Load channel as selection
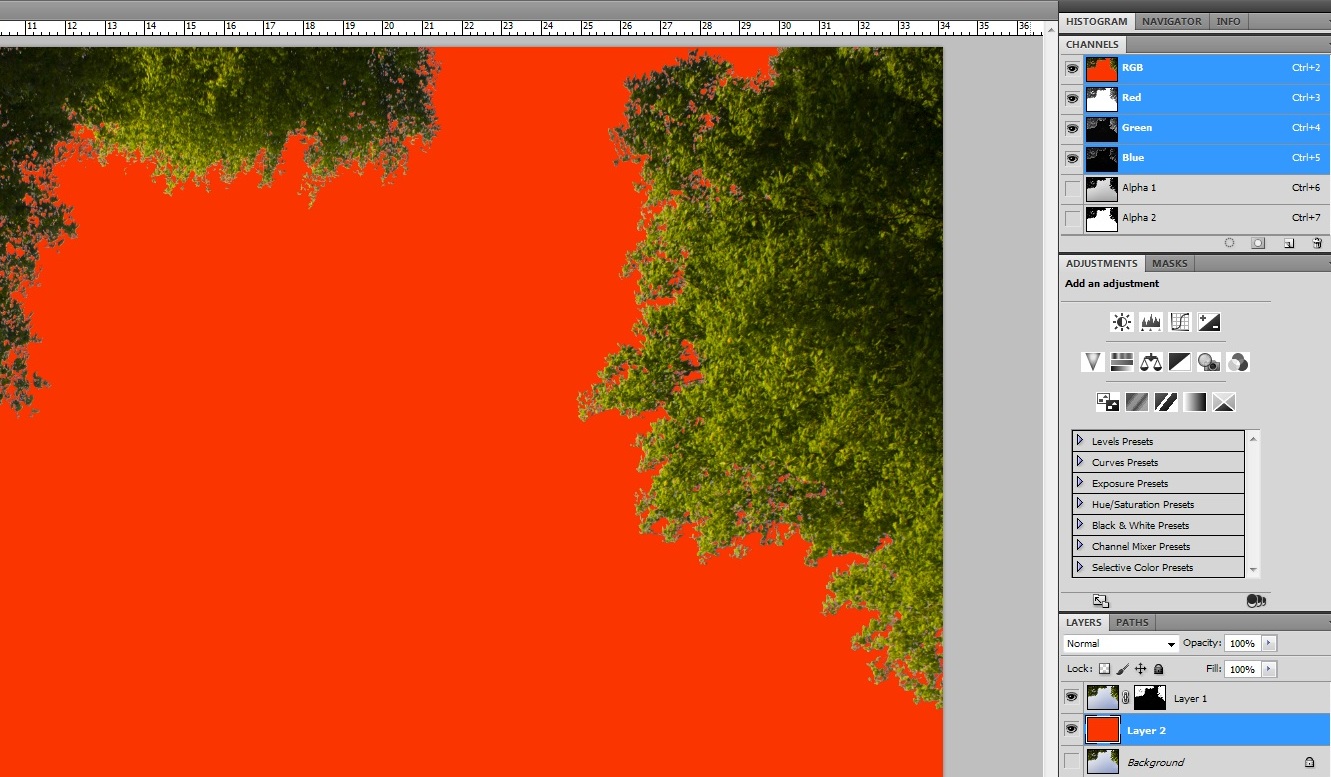 tap(1229, 243)
